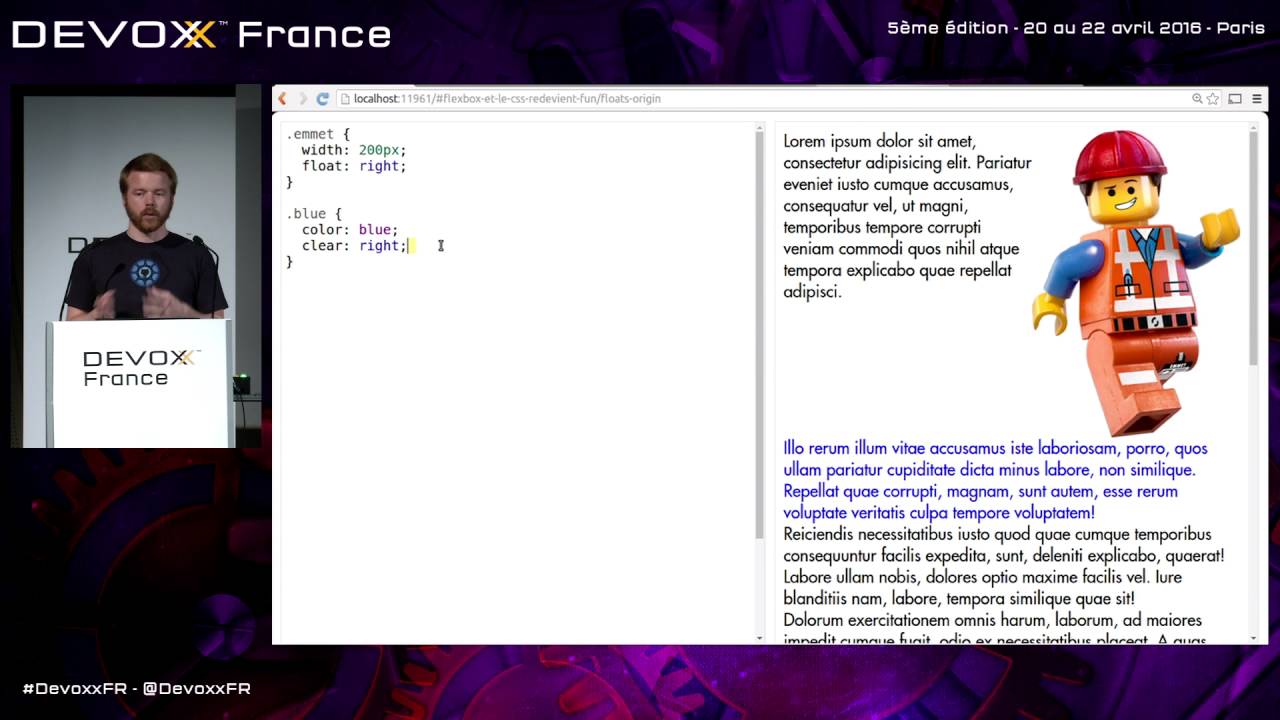The width and height of the screenshot is (1280, 720).
Task: Click the 'Reiciendis necessitatibus iusto' paragraph
Action: pos(1003,545)
